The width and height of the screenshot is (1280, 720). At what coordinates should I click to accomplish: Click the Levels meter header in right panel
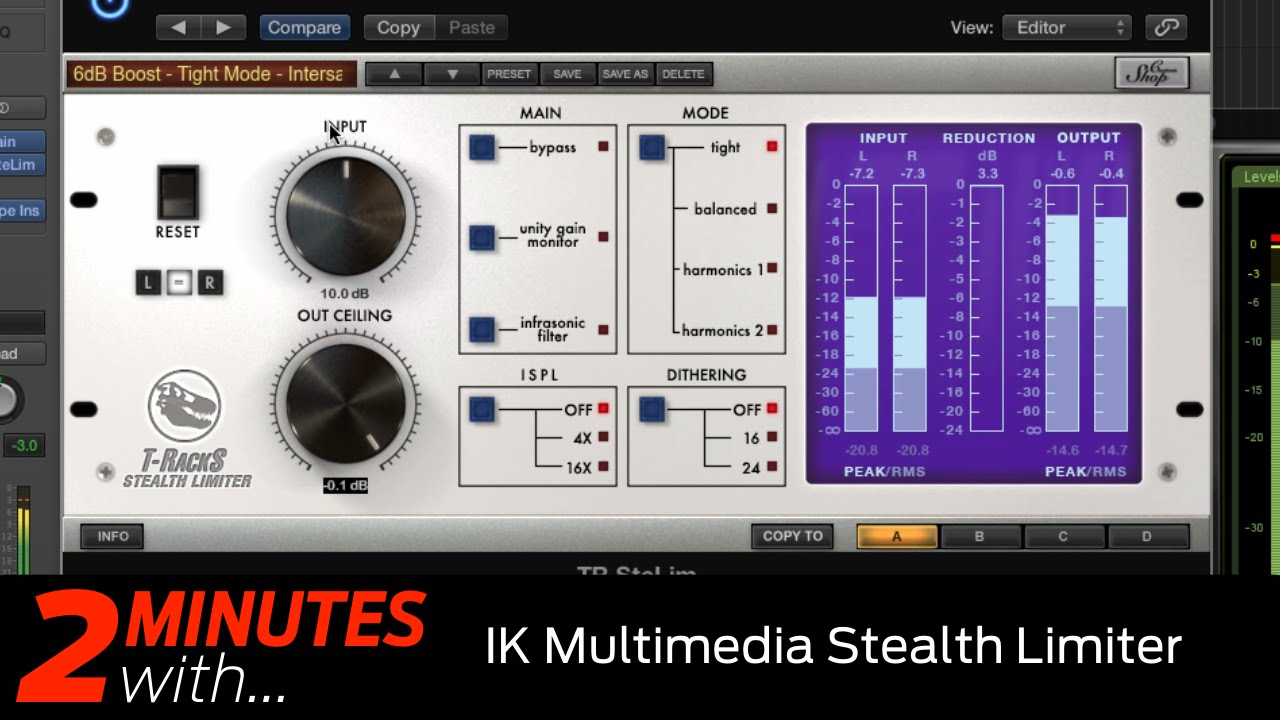click(1258, 176)
